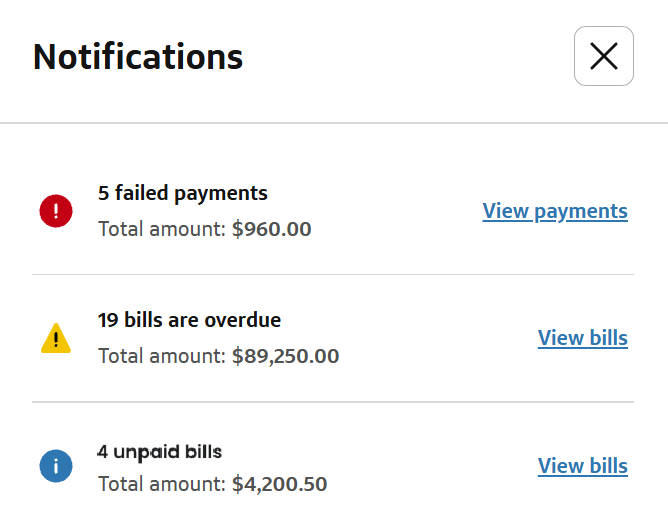The width and height of the screenshot is (668, 526).
Task: Open the View payments link
Action: (555, 211)
